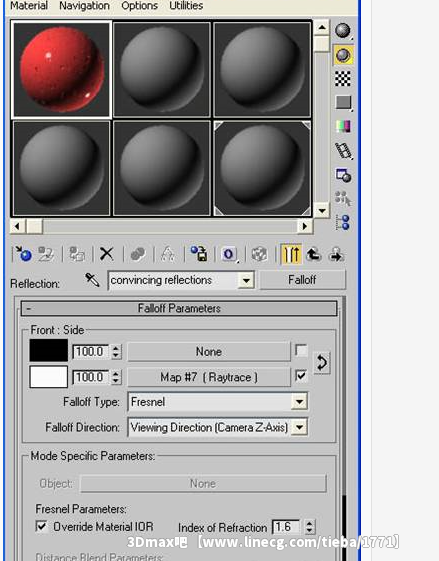Screen dimensions: 439x561
Task: Click the horizontal scroll right arrow
Action: point(305,226)
